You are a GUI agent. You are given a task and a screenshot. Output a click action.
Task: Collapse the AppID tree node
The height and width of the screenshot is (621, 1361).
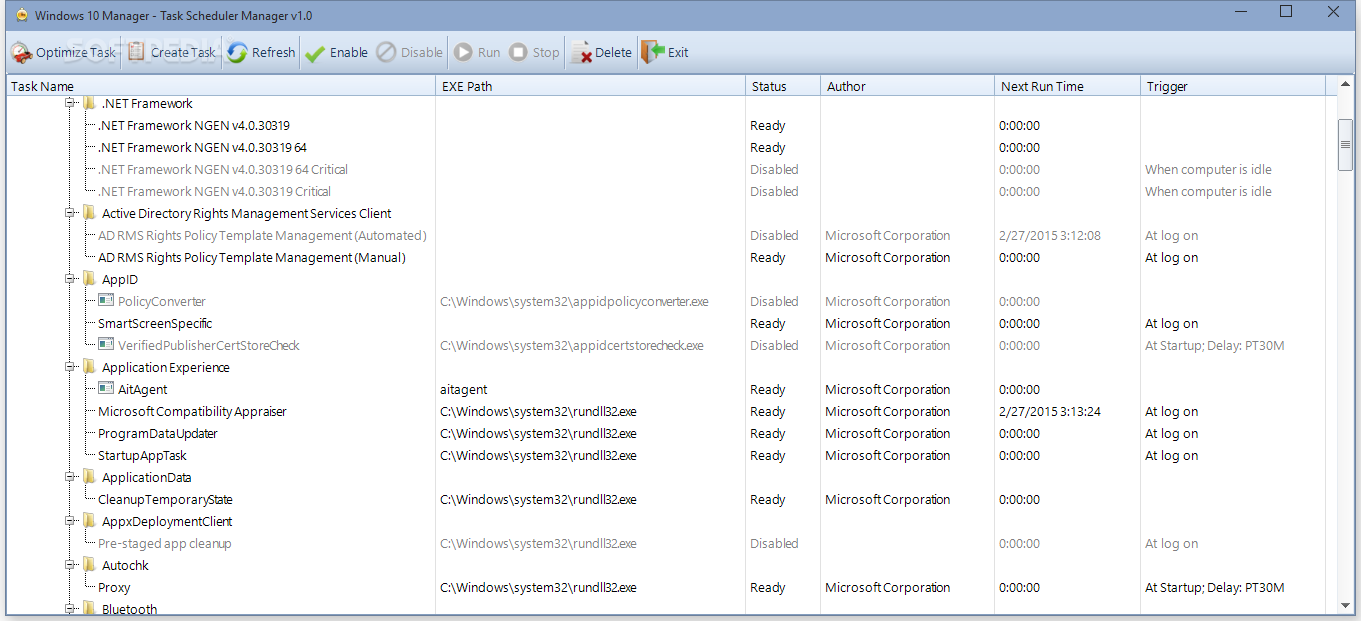70,279
